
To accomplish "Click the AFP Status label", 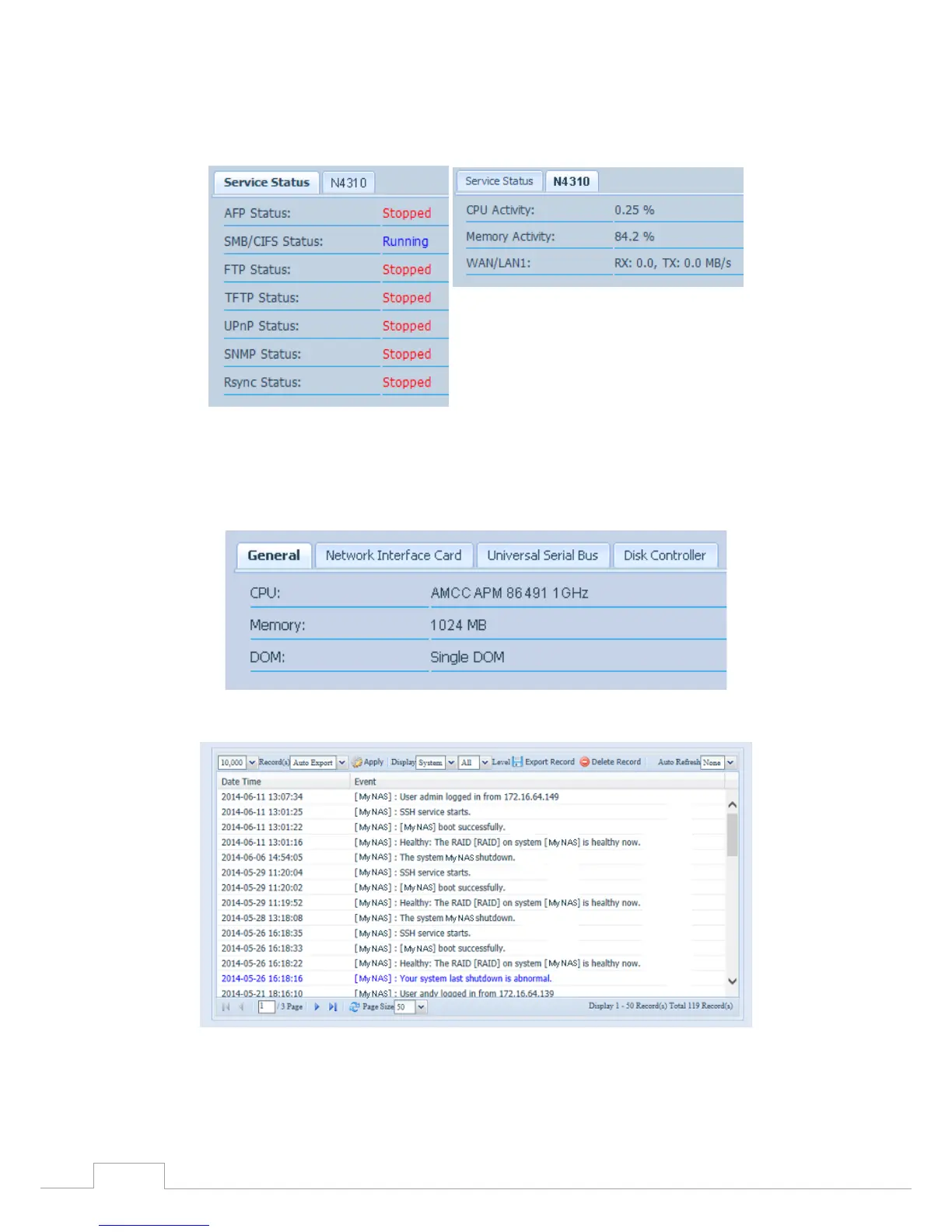I will pos(257,213).
